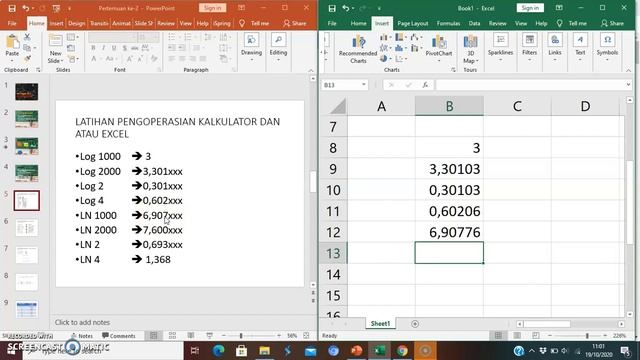The width and height of the screenshot is (640, 360).
Task: Open the Mail app from taskbar
Action: pos(310,351)
